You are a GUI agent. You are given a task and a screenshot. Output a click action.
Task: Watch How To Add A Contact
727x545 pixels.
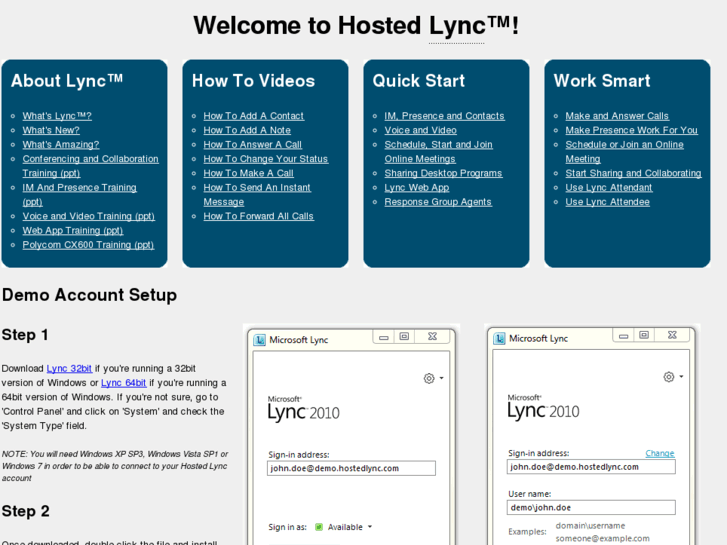(254, 116)
